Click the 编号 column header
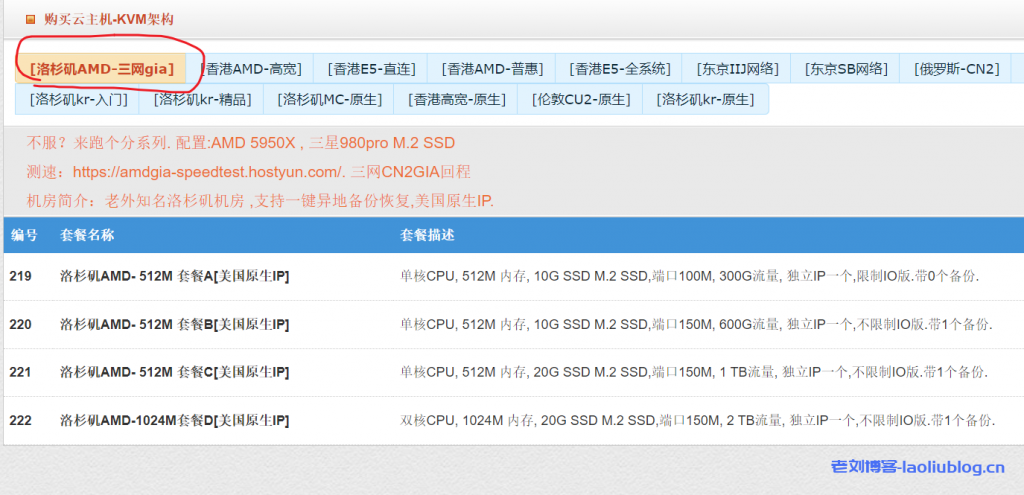 [x=23, y=235]
